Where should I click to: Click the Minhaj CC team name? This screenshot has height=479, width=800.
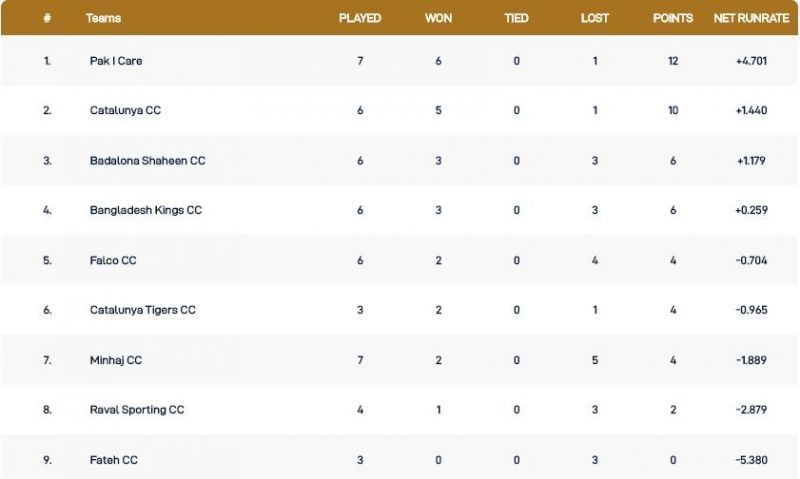[116, 360]
